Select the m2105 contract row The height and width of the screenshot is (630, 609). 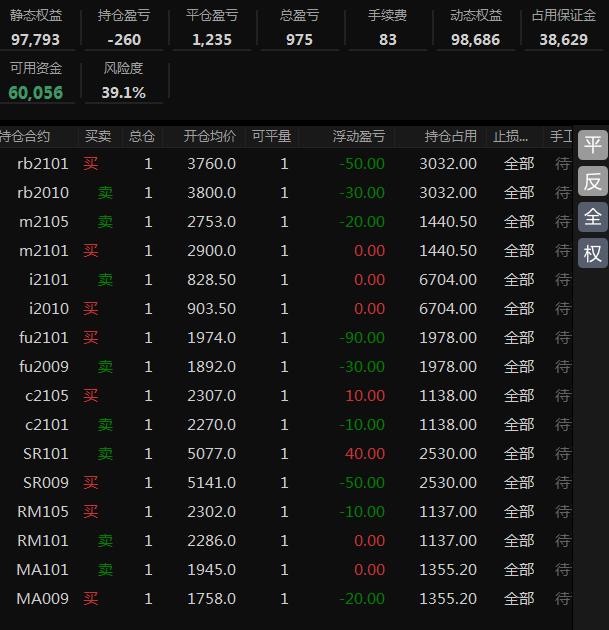pyautogui.click(x=286, y=222)
